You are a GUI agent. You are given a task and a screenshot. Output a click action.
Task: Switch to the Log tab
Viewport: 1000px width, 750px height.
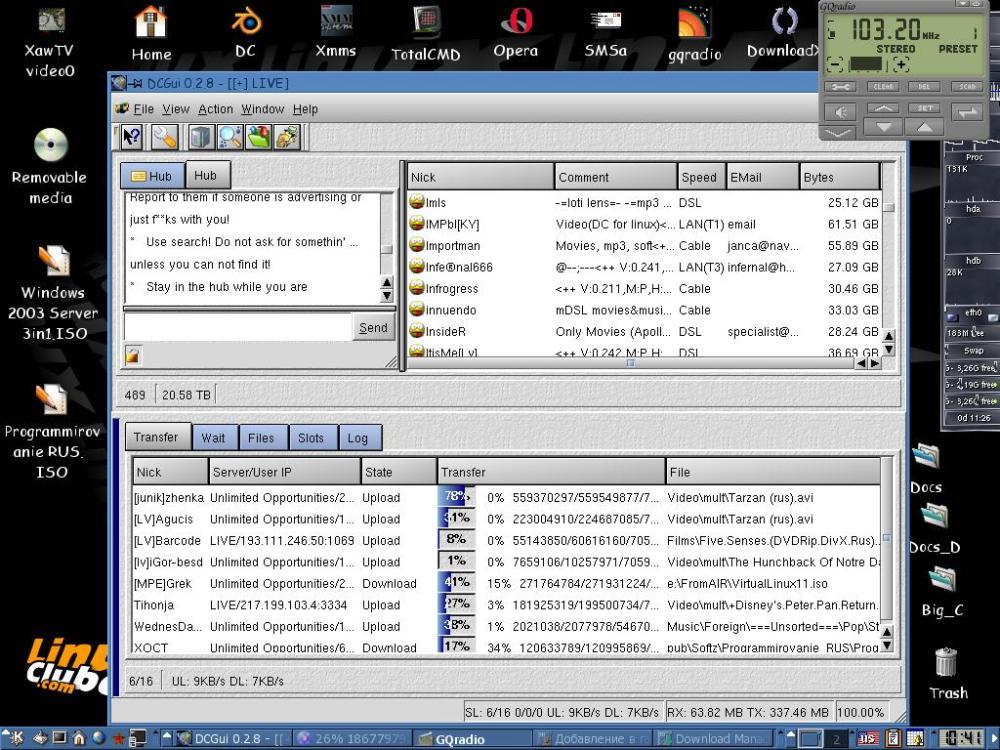click(358, 438)
